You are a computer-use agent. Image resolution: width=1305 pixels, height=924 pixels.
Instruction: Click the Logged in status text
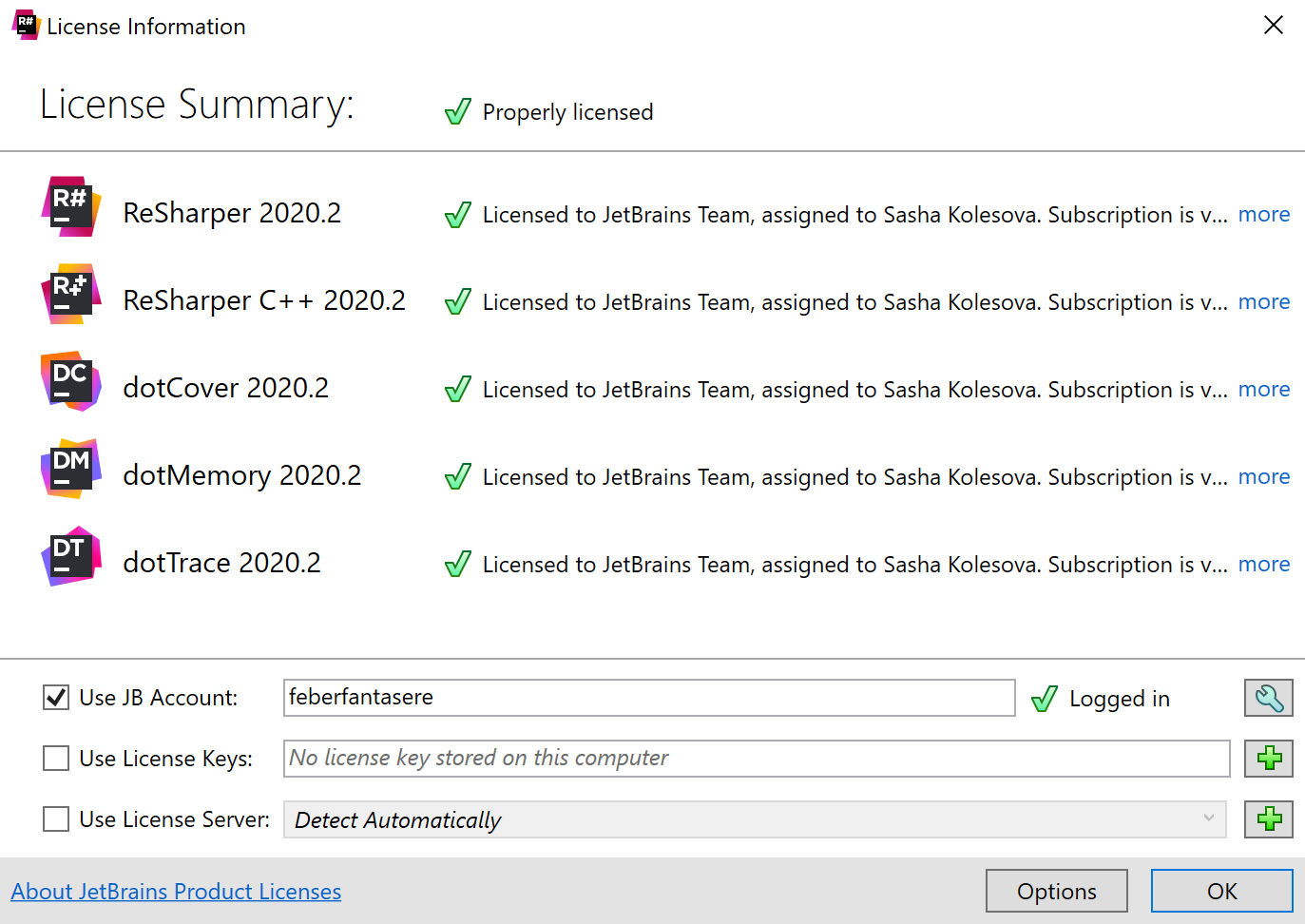coord(1120,699)
